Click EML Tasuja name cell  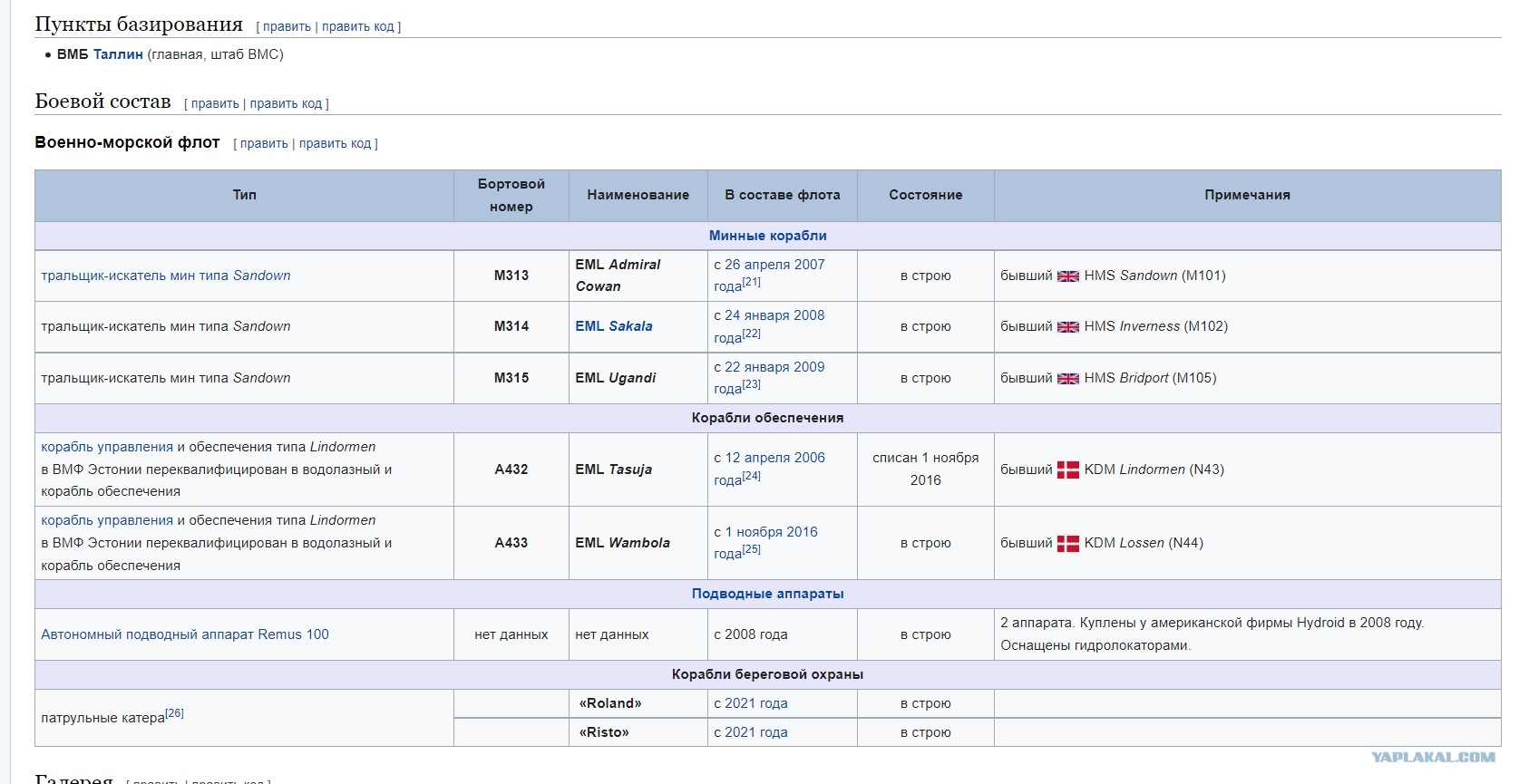tap(638, 469)
